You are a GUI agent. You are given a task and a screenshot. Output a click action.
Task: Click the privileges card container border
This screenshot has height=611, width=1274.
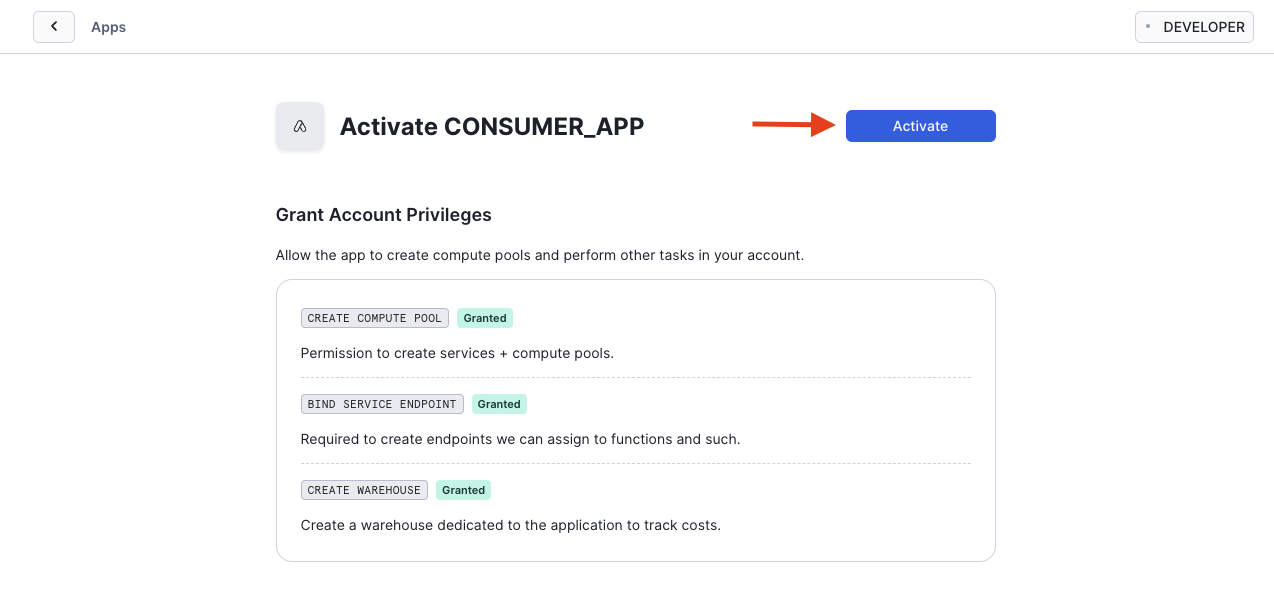[x=636, y=420]
